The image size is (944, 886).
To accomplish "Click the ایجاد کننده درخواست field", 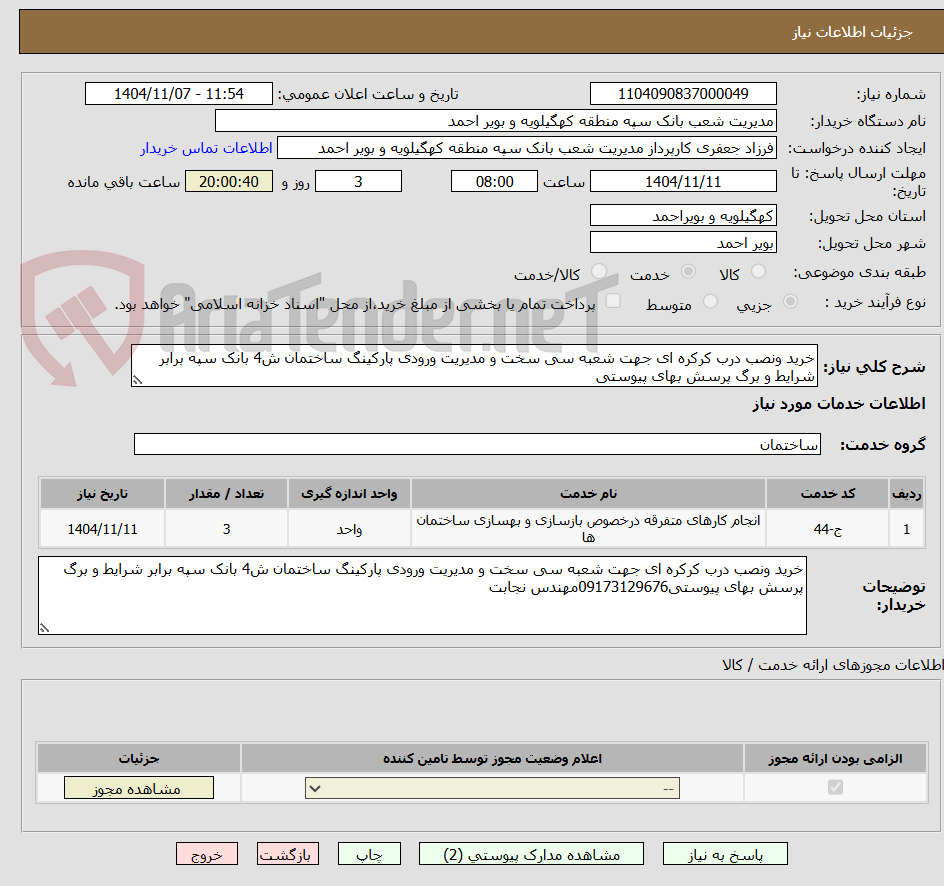I will 527,148.
